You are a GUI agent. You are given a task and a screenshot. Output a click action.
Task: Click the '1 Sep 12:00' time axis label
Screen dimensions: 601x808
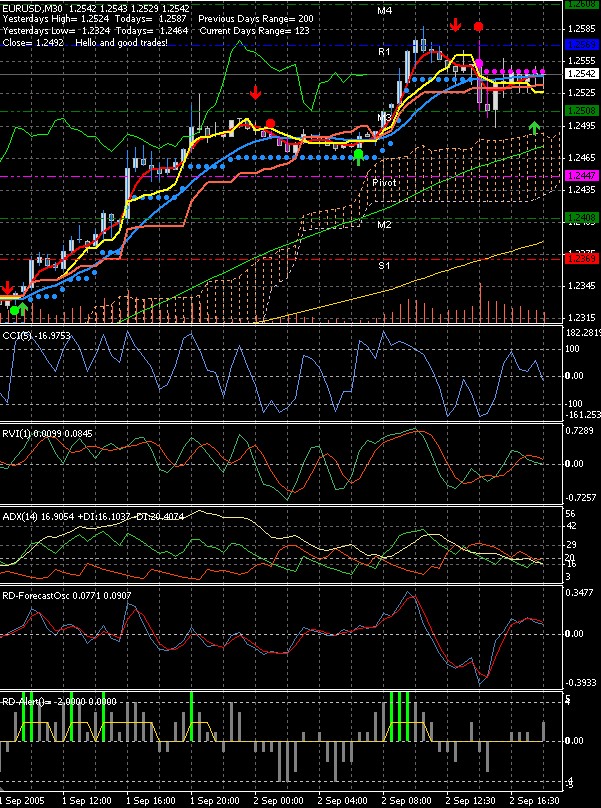tap(88, 801)
